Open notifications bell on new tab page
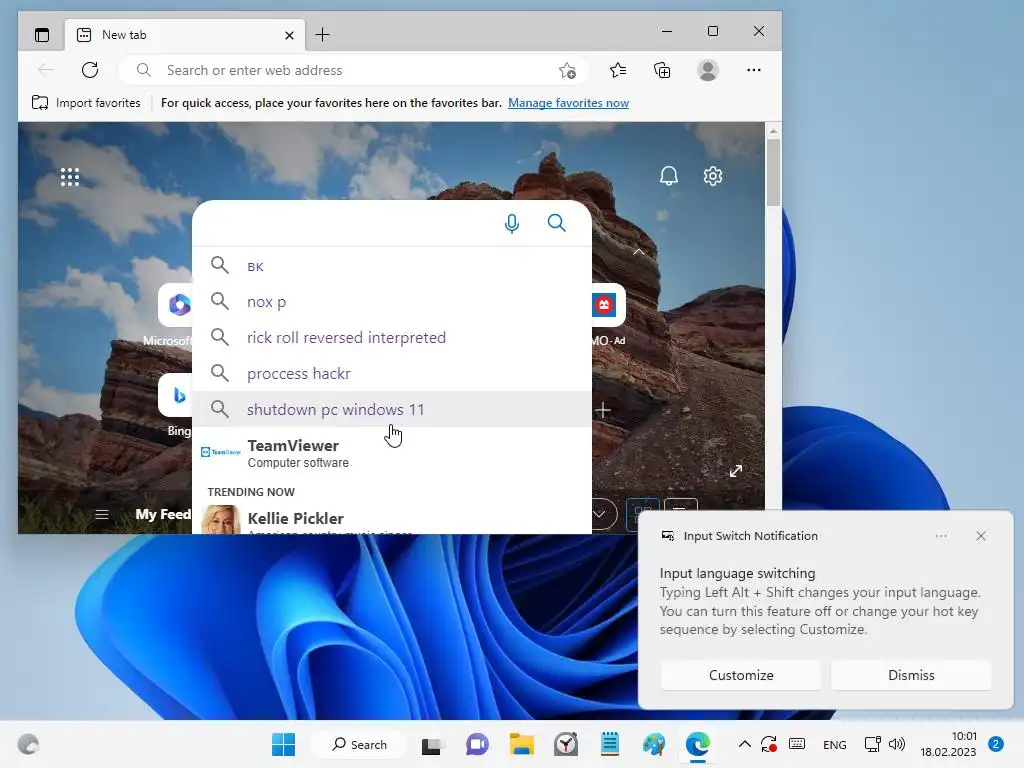The width and height of the screenshot is (1024, 768). (x=669, y=176)
